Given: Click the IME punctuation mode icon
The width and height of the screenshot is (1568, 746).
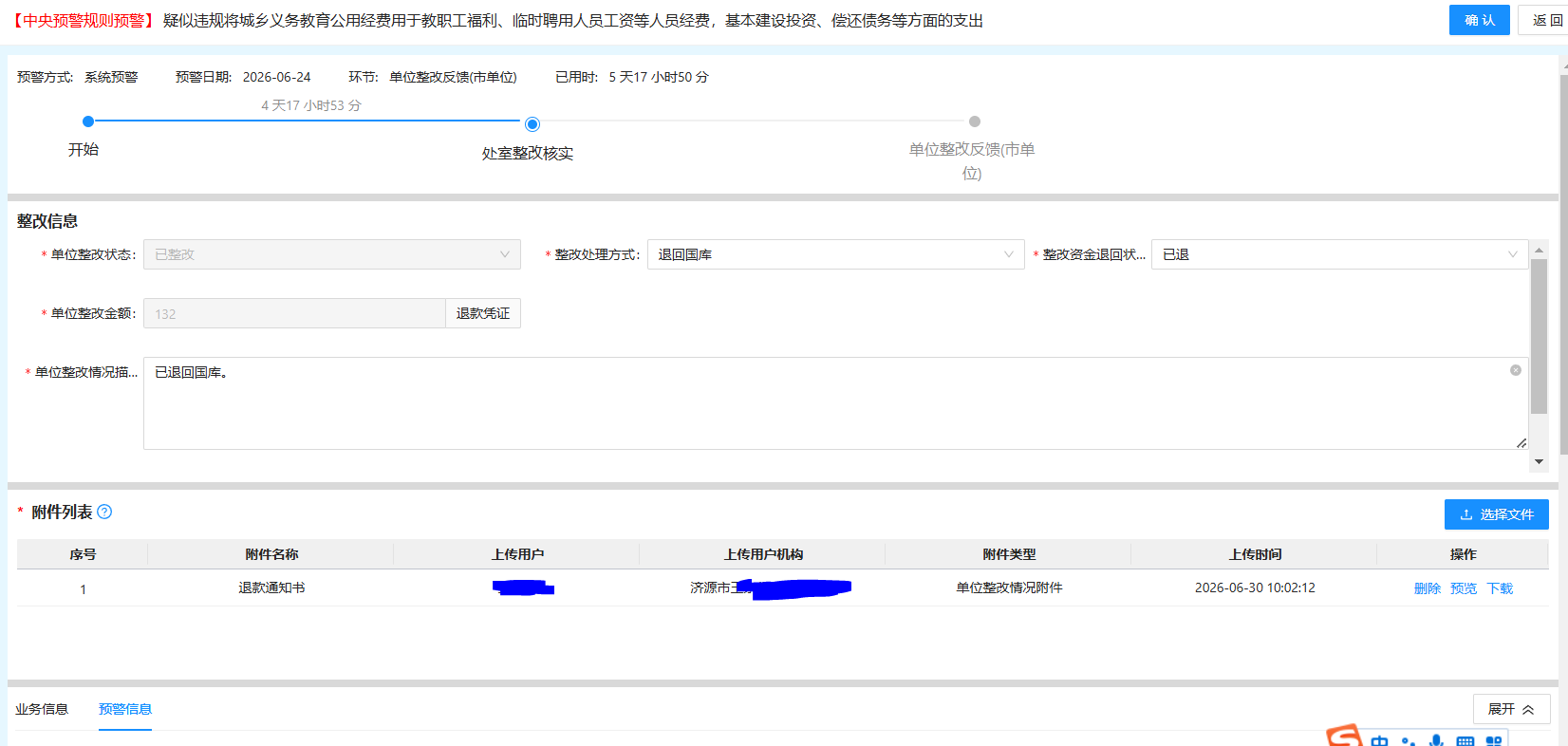Looking at the screenshot, I should (x=1408, y=741).
